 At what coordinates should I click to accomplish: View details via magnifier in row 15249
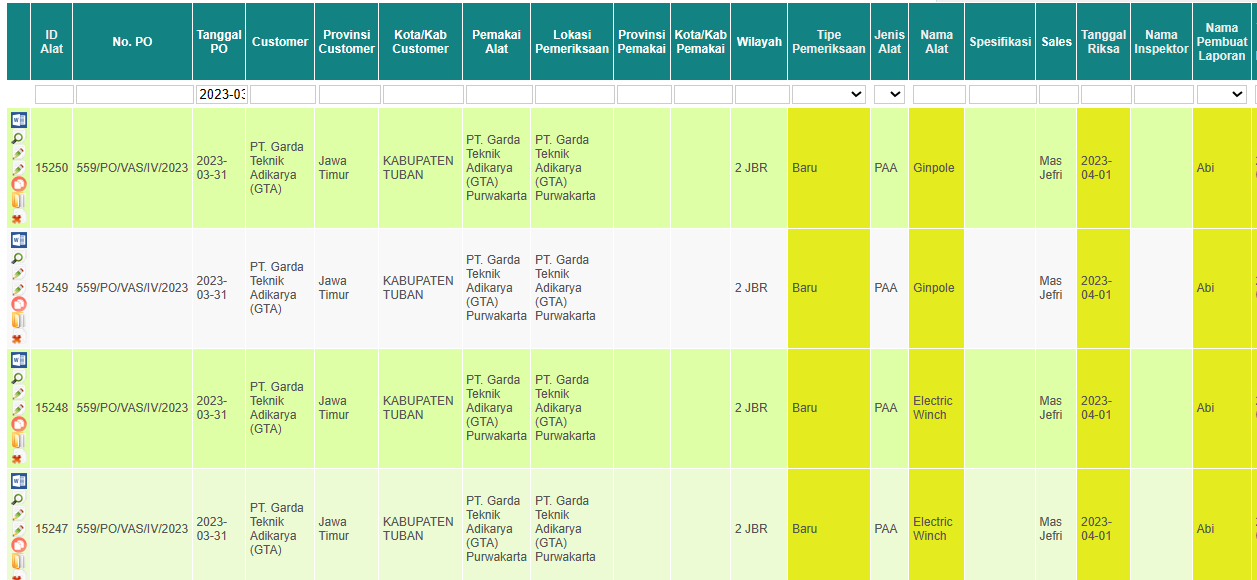coord(18,258)
